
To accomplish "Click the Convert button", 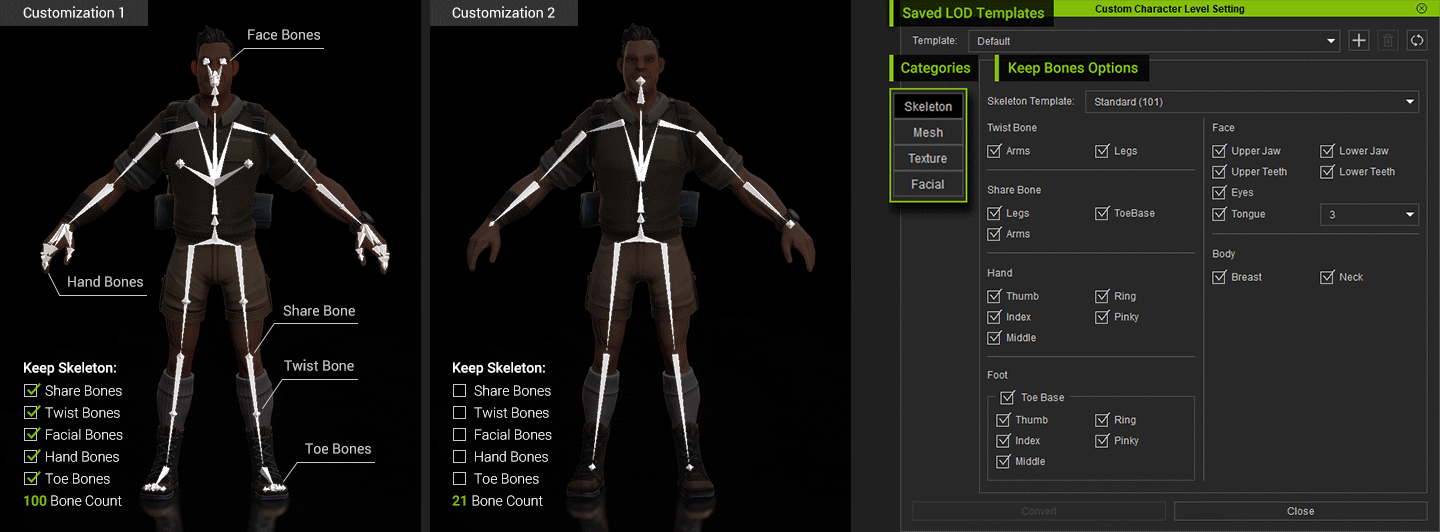I will pos(1039,511).
